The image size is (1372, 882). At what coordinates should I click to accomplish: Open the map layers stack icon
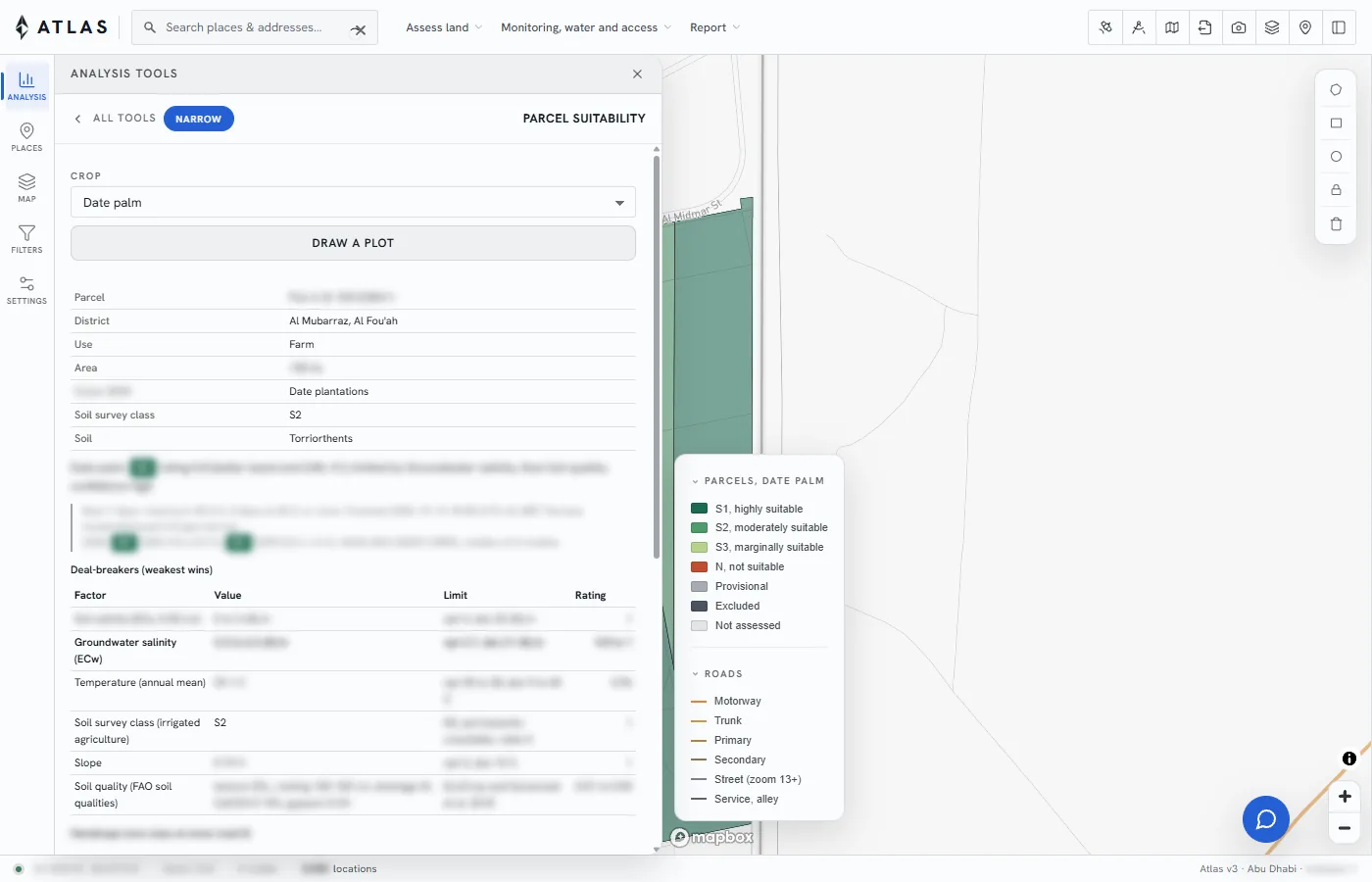pos(1272,27)
